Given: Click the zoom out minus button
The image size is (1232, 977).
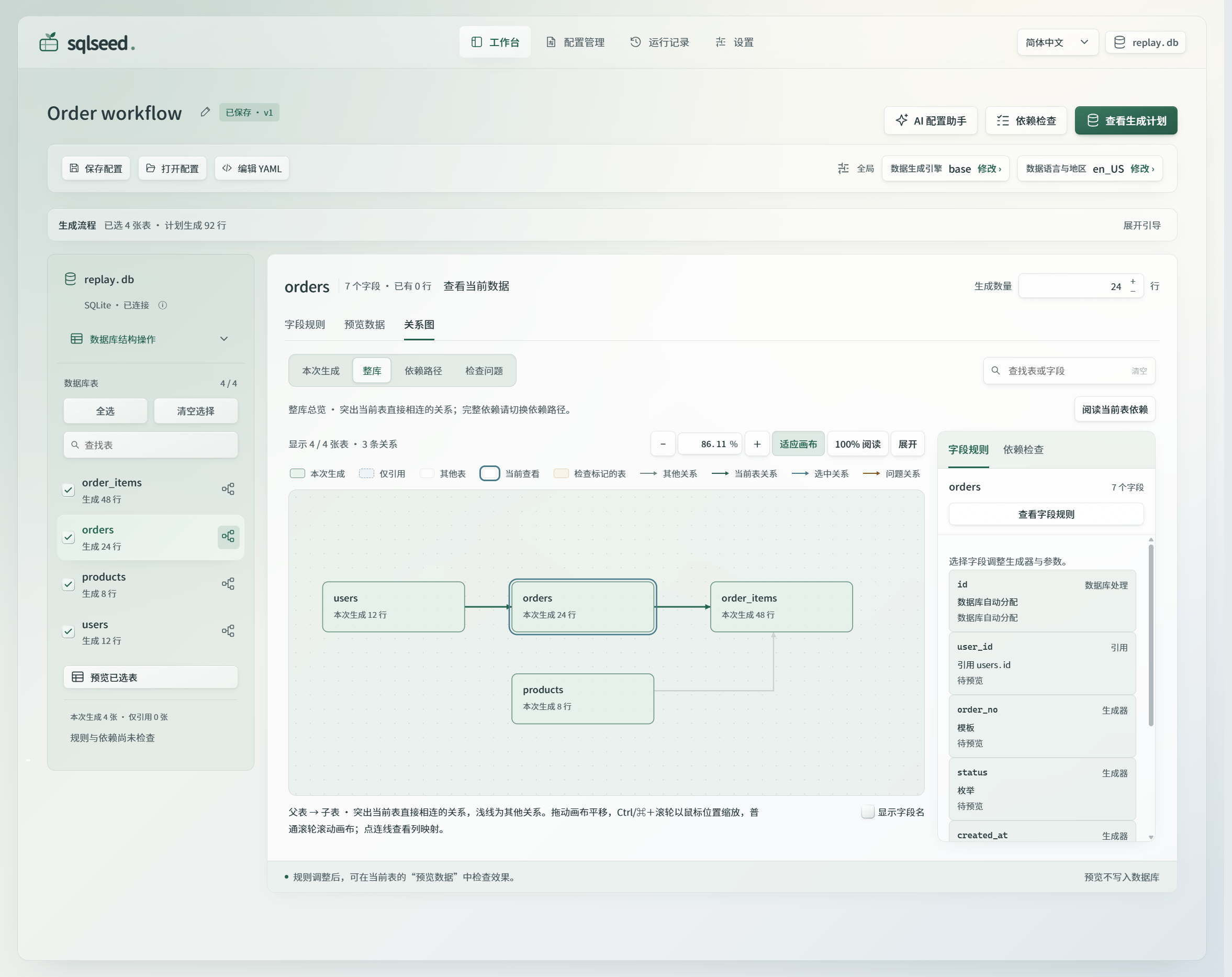Looking at the screenshot, I should tap(663, 444).
